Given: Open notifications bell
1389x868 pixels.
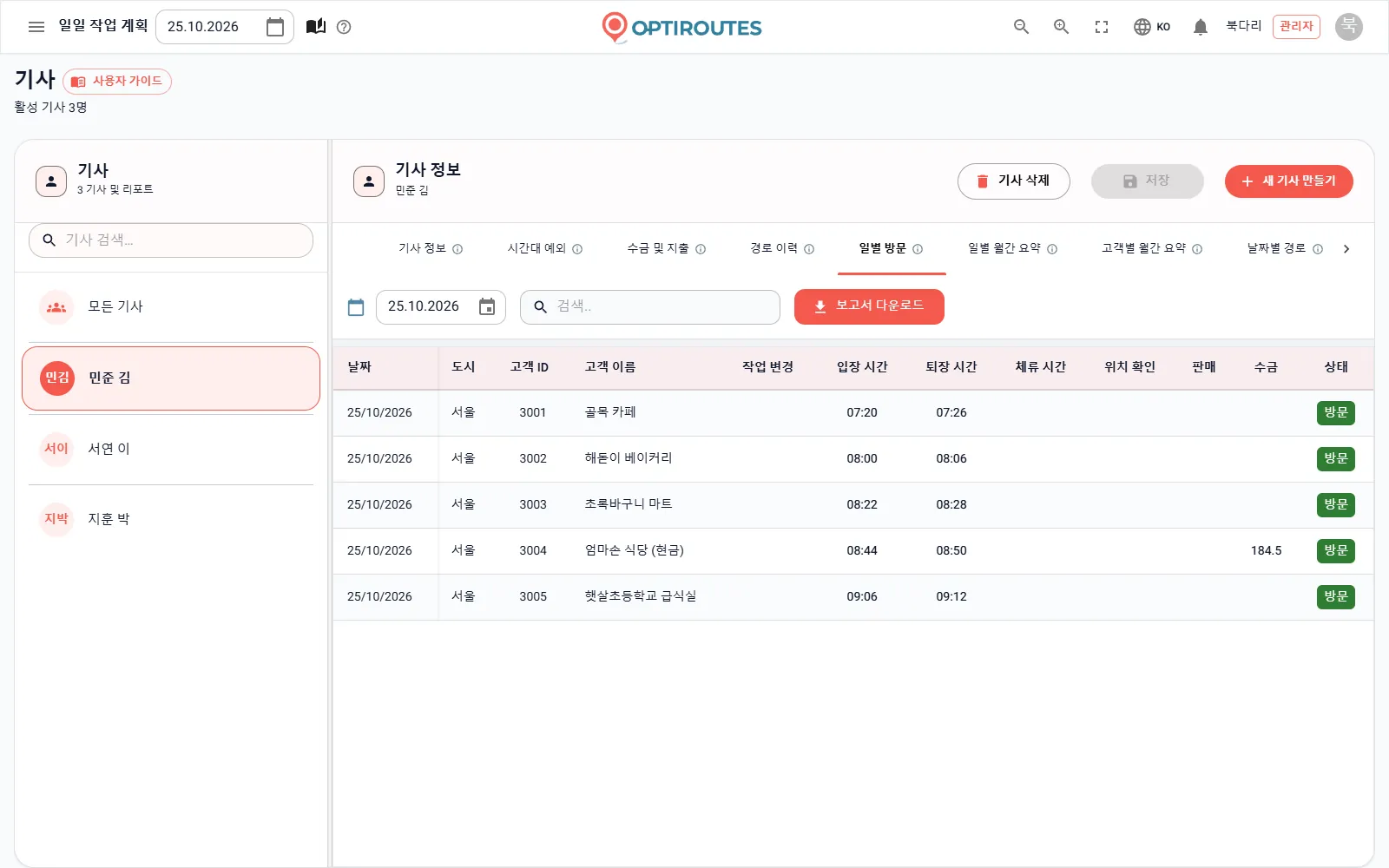Looking at the screenshot, I should [1201, 27].
